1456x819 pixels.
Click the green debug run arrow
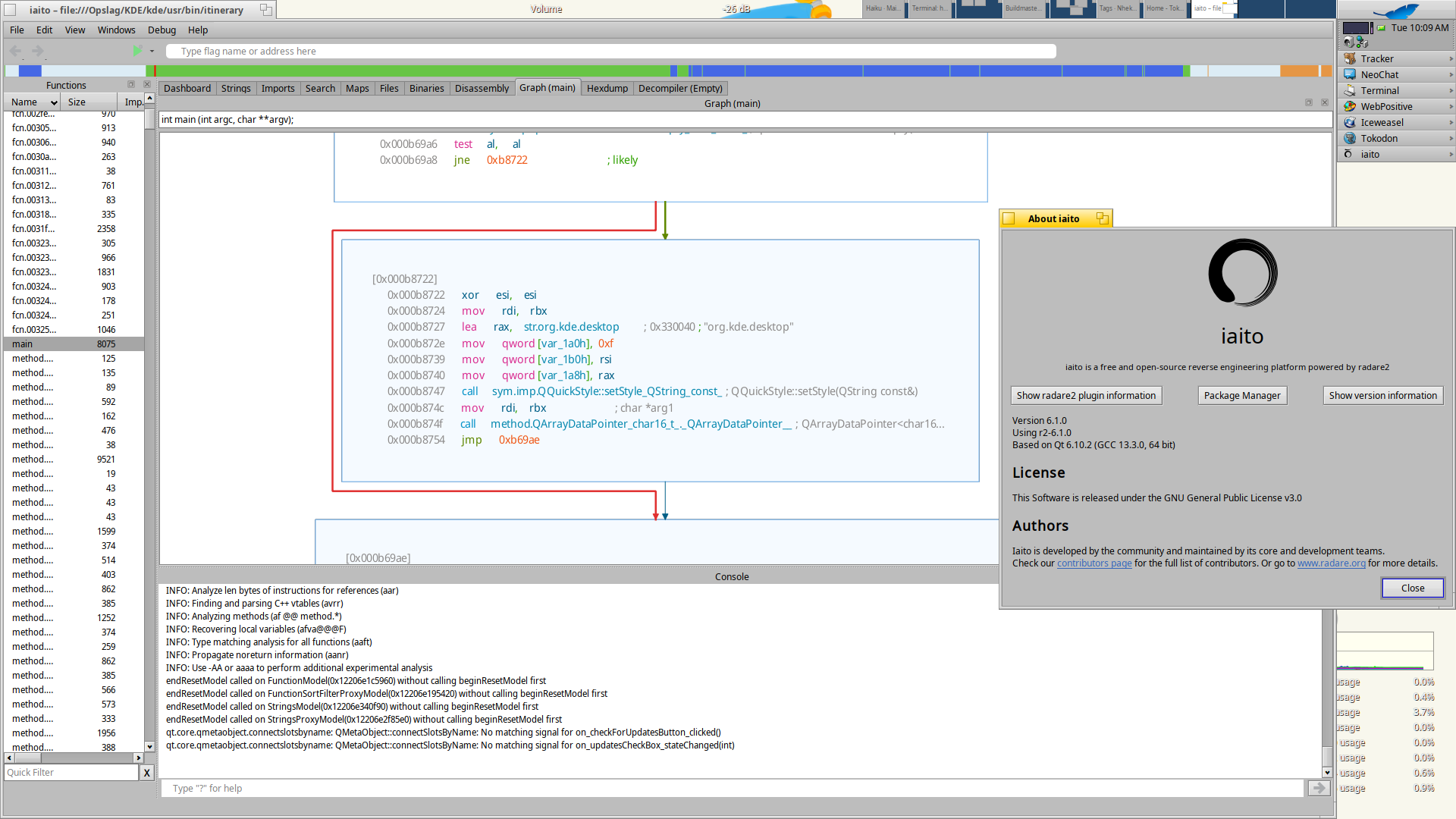136,51
